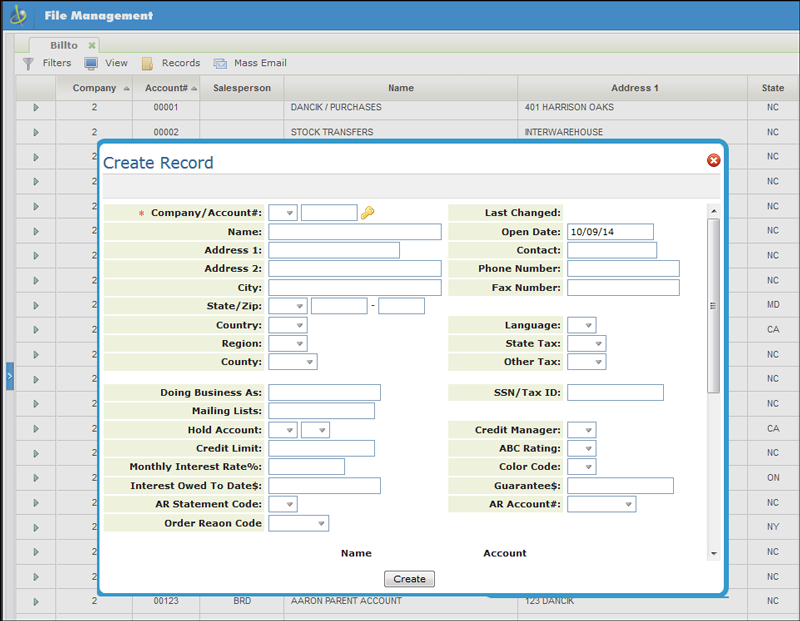Click the View monitor icon

(91, 63)
